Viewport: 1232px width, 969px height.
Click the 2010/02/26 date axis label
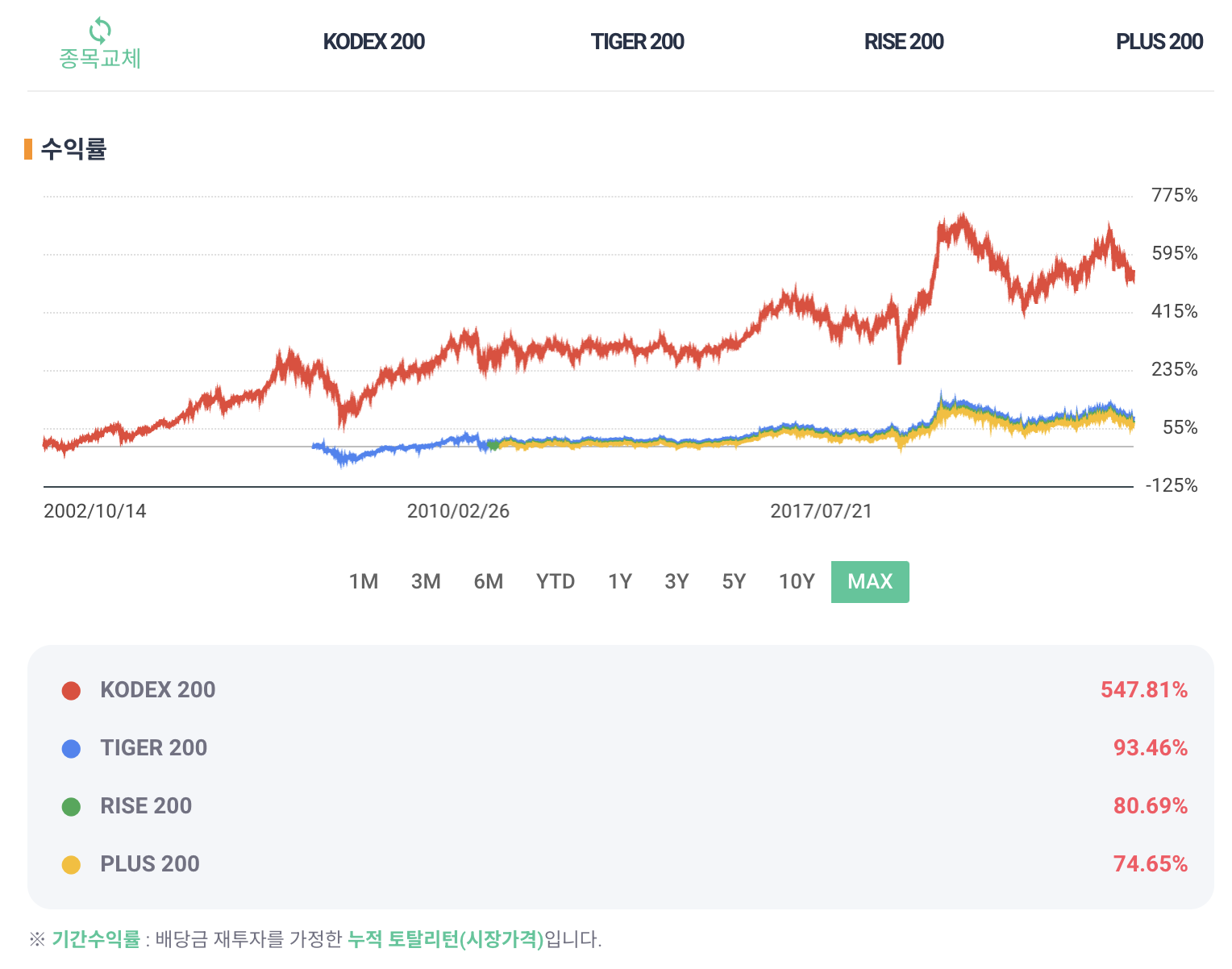click(x=458, y=511)
